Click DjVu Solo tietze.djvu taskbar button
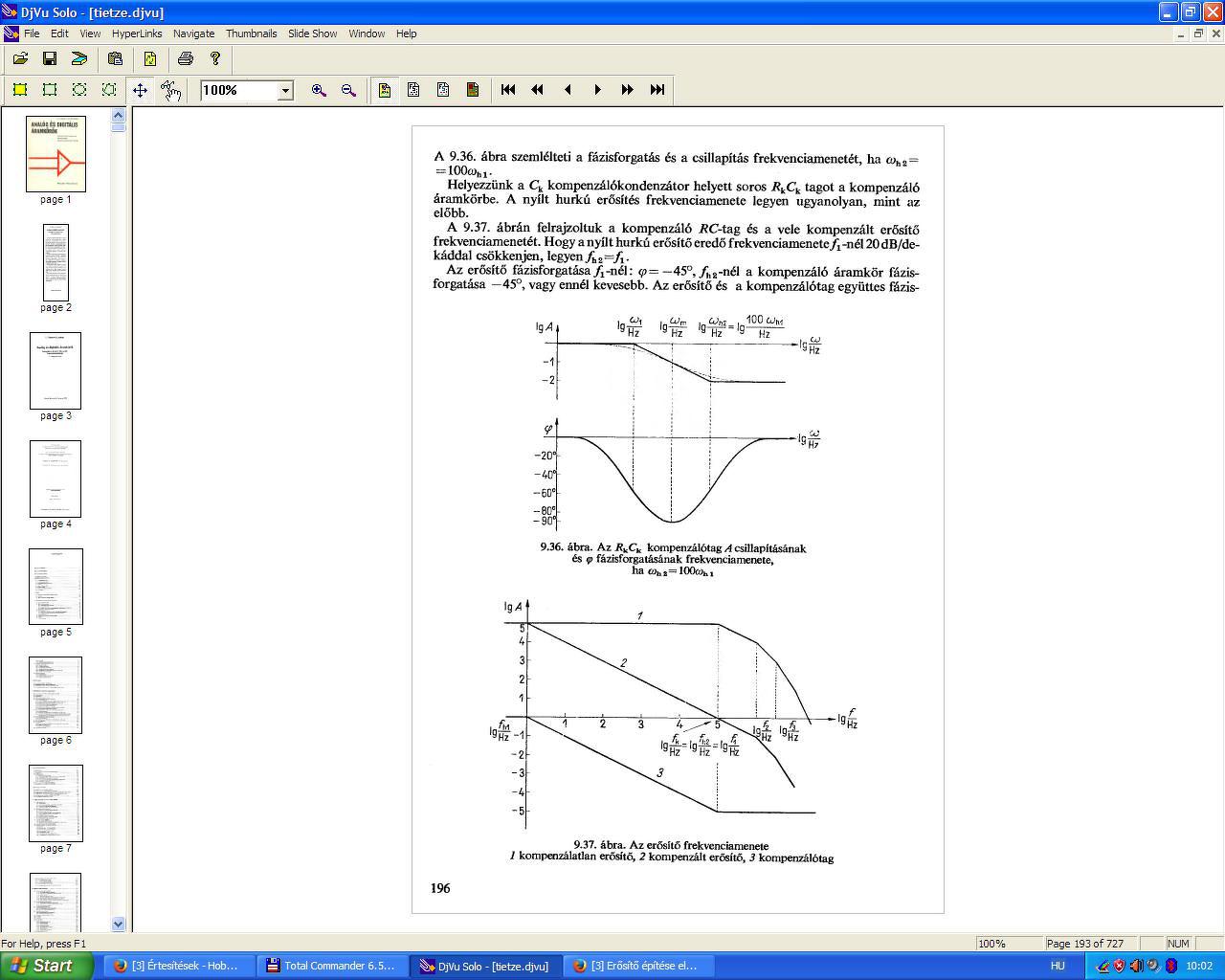Image resolution: width=1225 pixels, height=980 pixels. coord(486,966)
